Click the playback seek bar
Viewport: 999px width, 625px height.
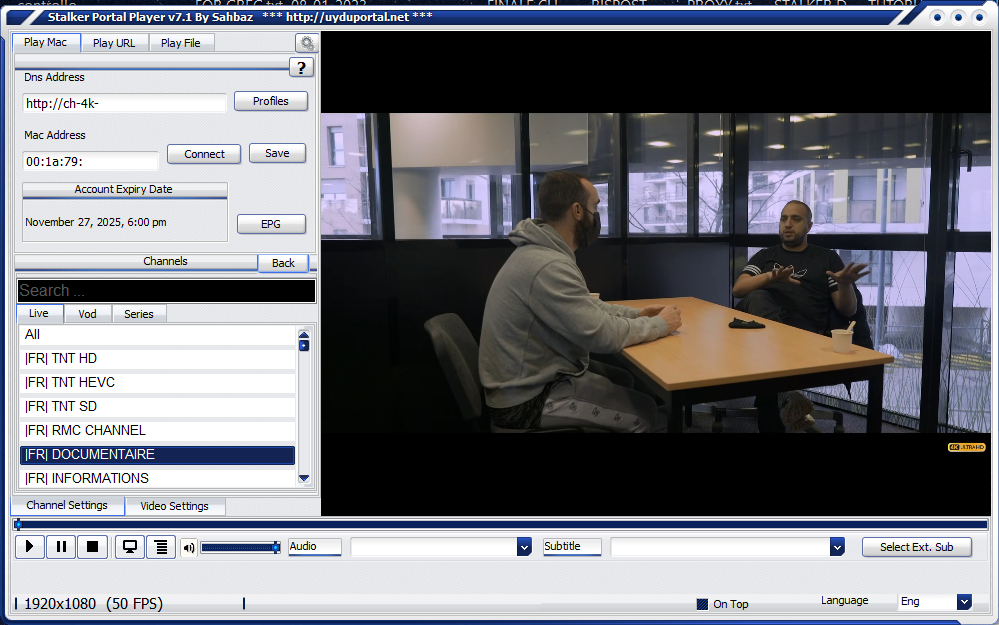coord(500,525)
